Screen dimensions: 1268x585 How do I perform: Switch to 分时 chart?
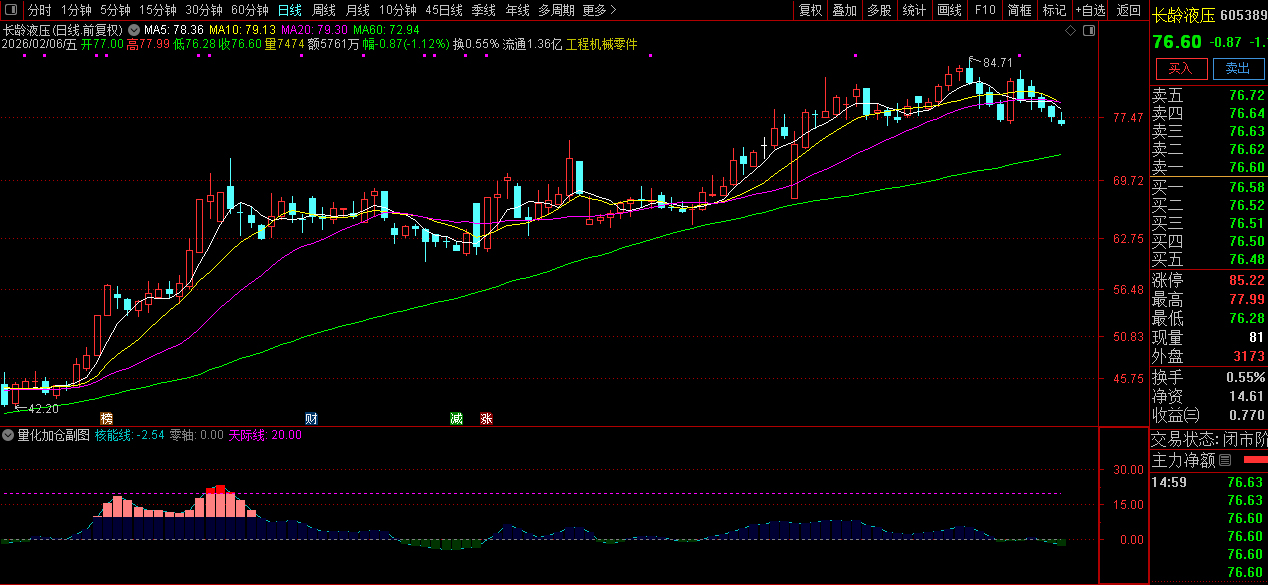point(39,10)
